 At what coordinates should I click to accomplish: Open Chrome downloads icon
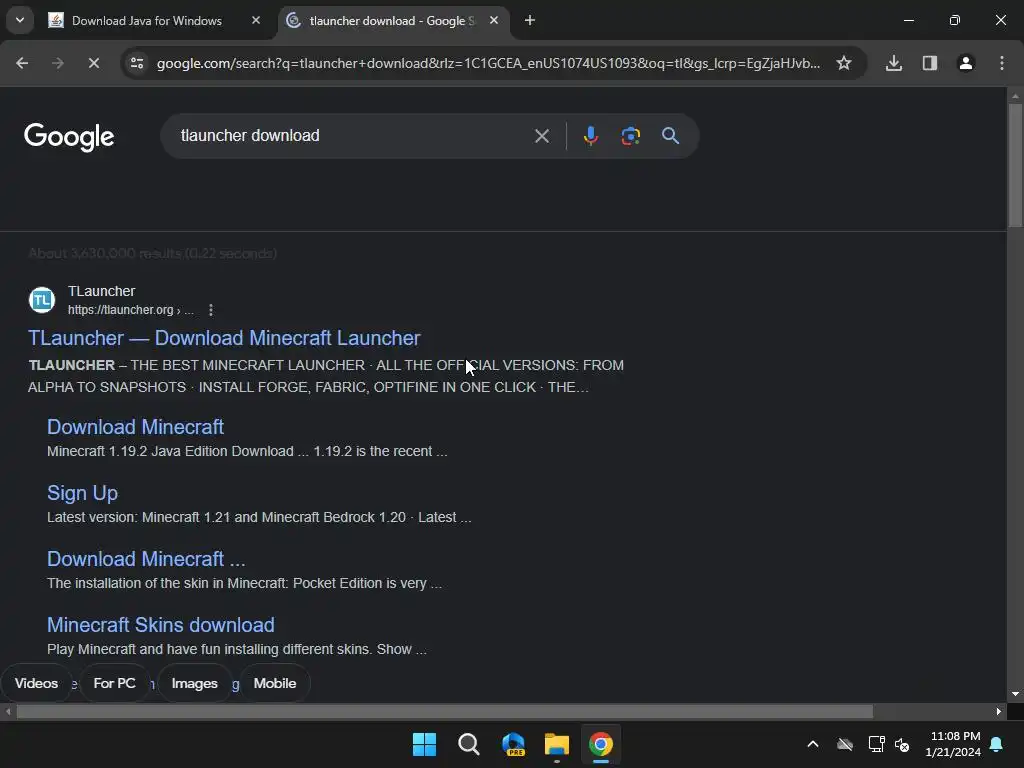(x=894, y=63)
